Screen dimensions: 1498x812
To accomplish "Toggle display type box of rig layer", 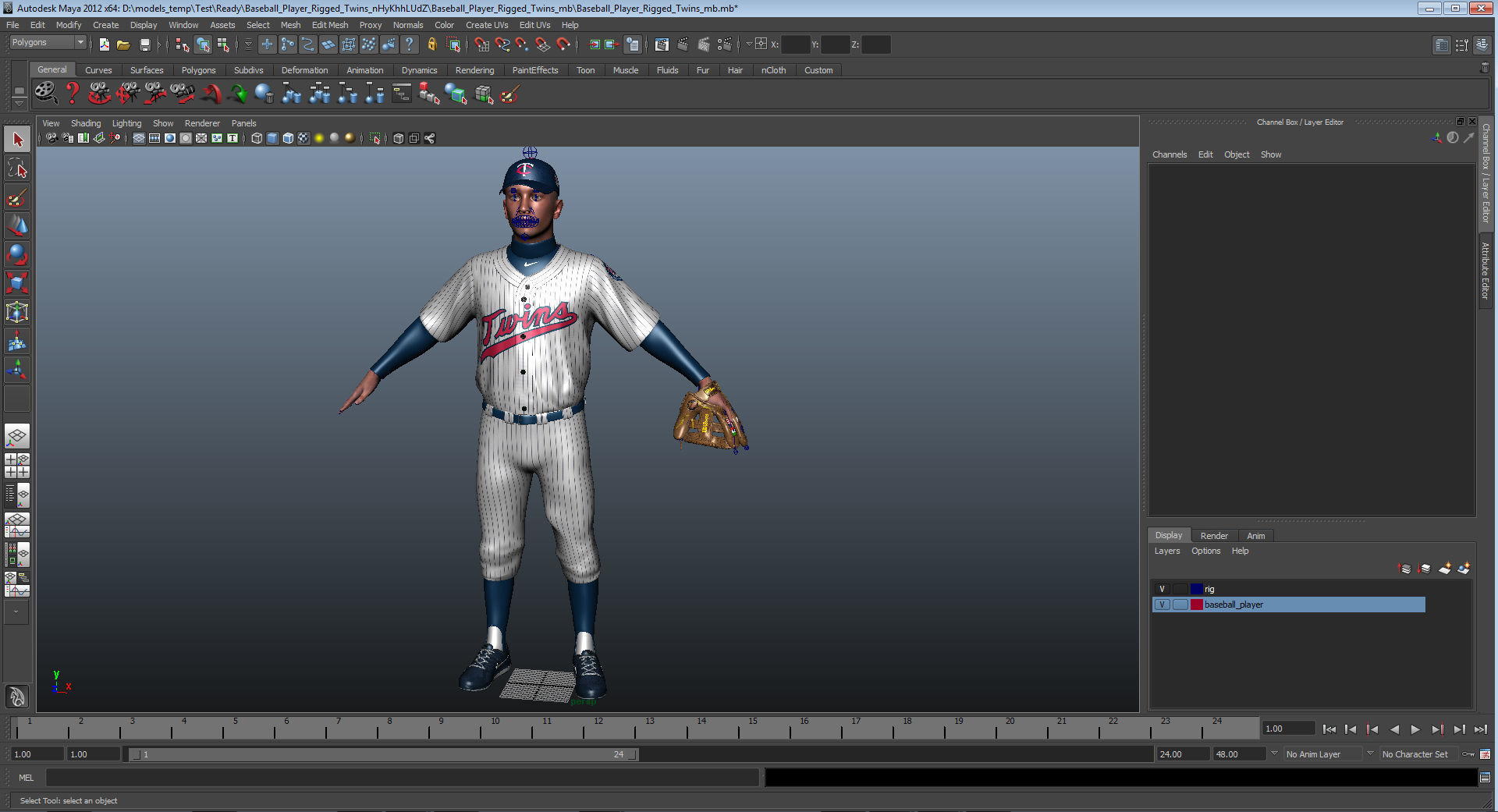I will click(x=1180, y=589).
